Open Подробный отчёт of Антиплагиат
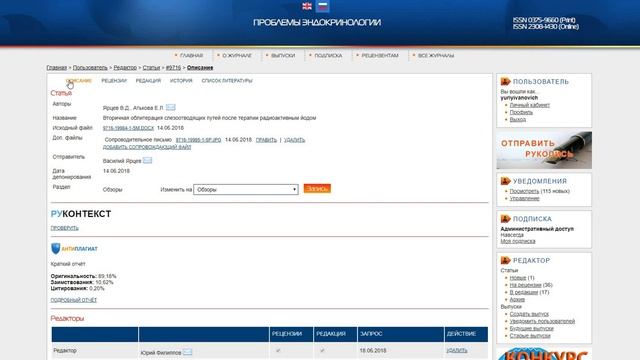 tap(74, 300)
